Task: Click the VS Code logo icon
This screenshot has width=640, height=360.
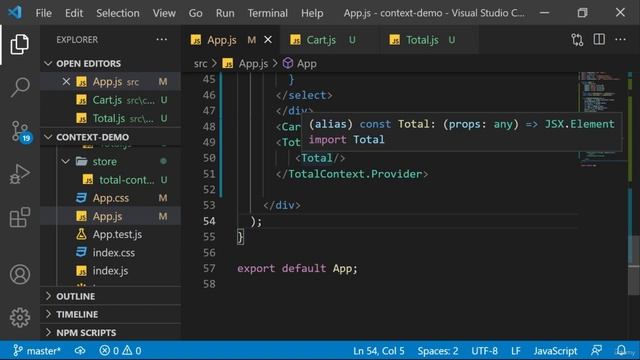Action: (15, 13)
